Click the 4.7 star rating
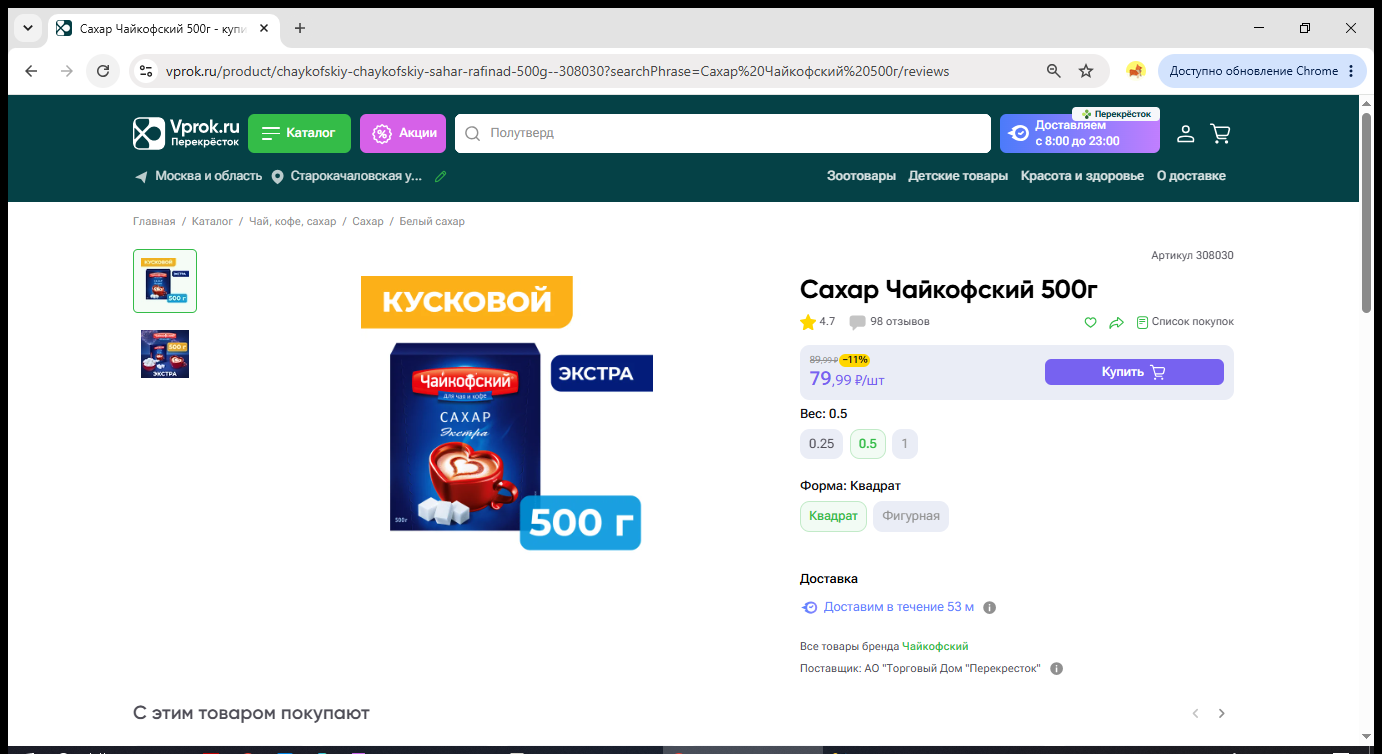The width and height of the screenshot is (1382, 754). 818,322
